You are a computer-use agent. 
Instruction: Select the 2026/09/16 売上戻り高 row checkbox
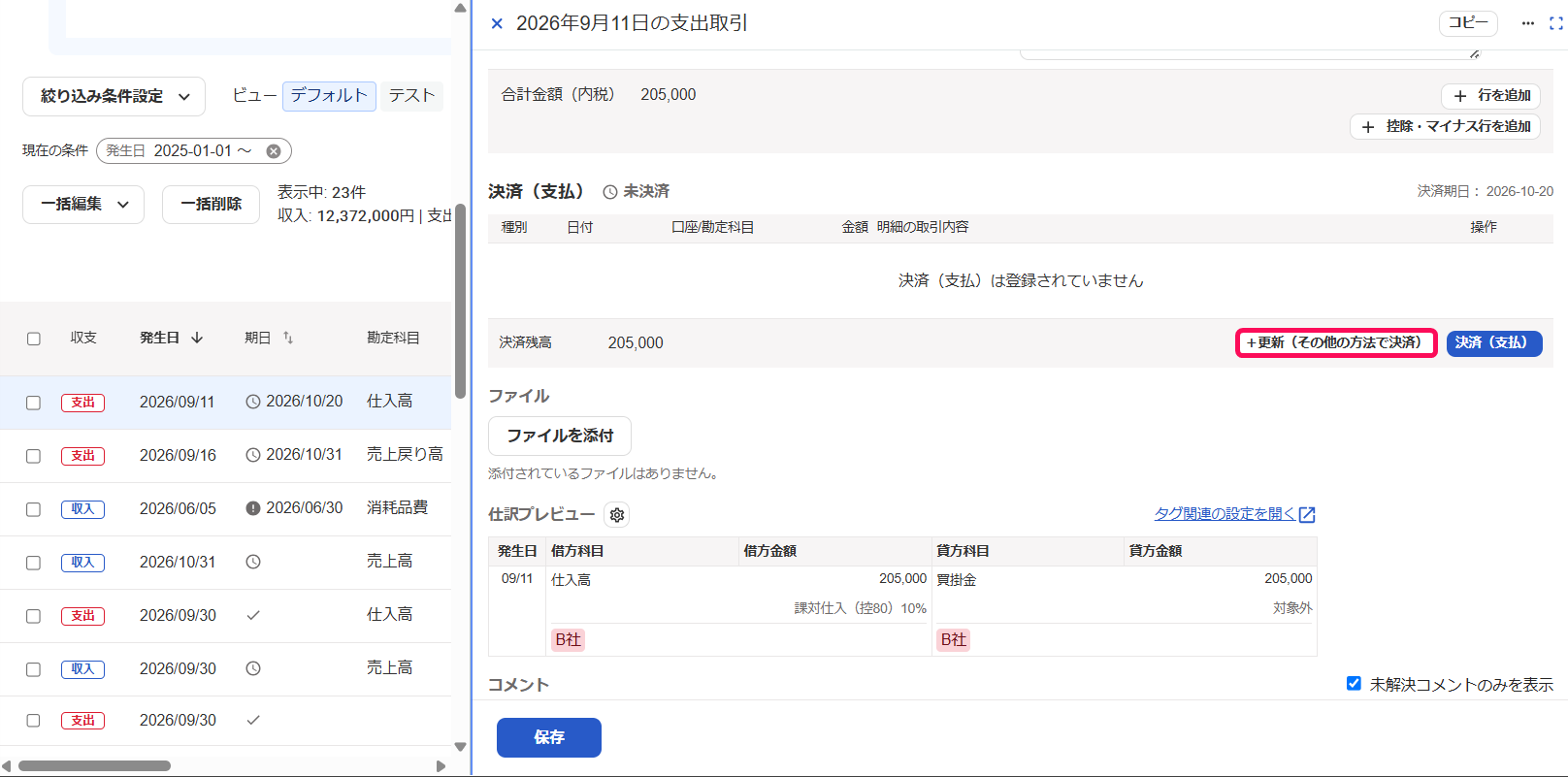34,456
